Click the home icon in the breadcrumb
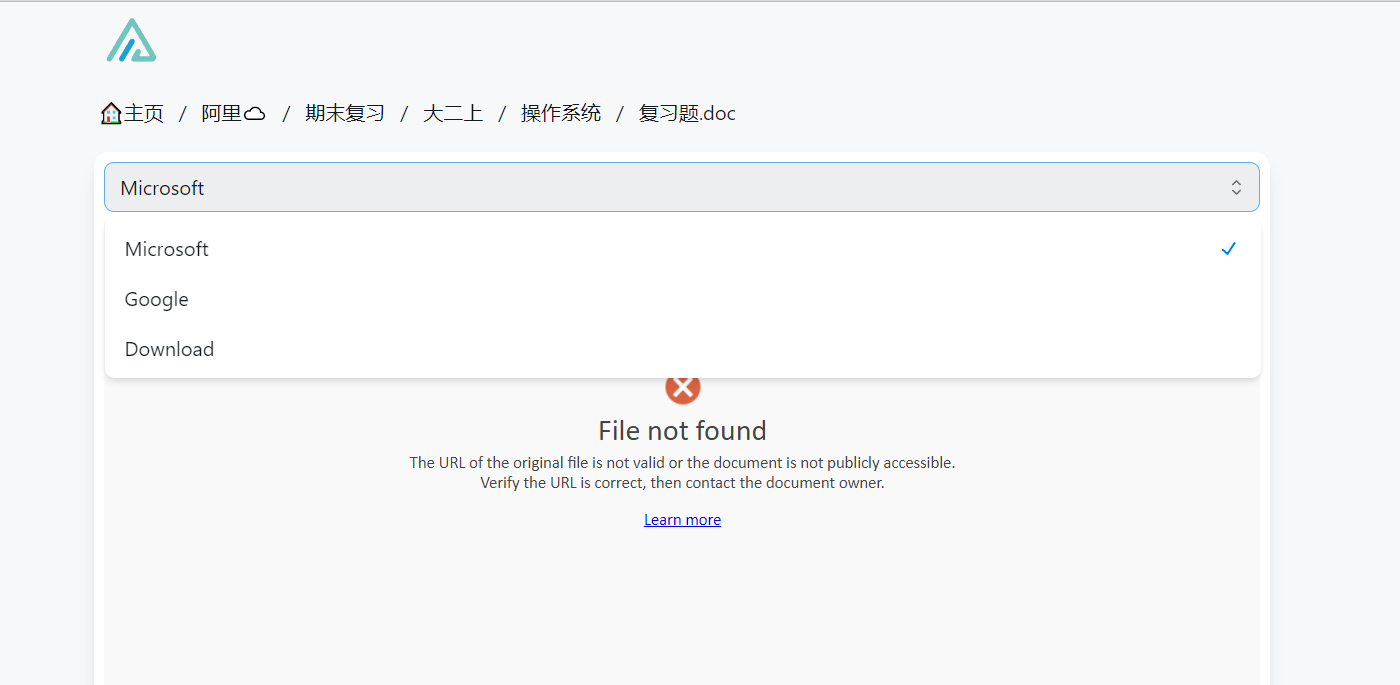The height and width of the screenshot is (685, 1400). pyautogui.click(x=111, y=114)
